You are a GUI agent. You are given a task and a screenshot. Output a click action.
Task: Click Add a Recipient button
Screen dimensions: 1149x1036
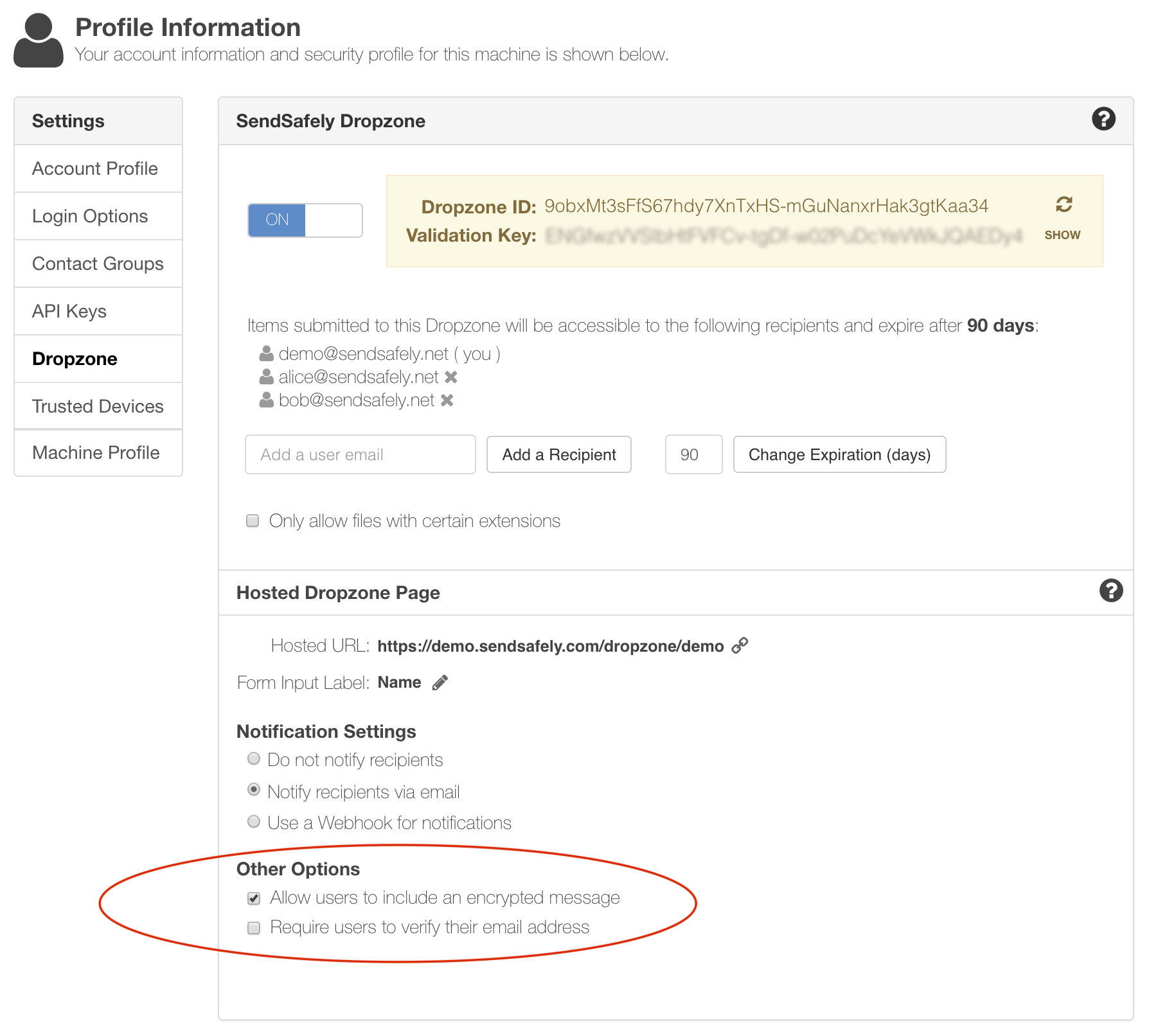(x=559, y=454)
